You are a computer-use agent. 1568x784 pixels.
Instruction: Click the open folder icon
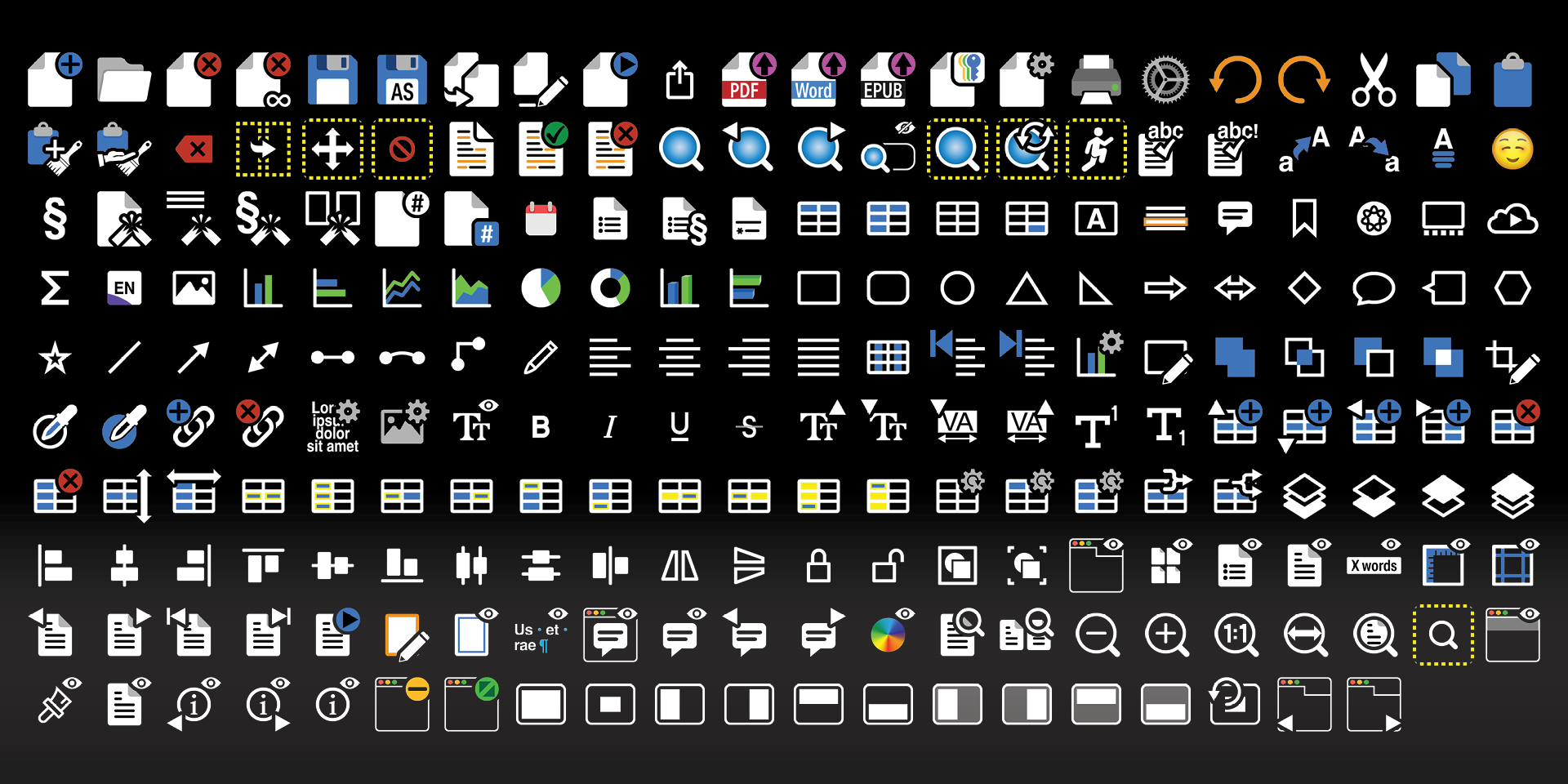point(124,80)
